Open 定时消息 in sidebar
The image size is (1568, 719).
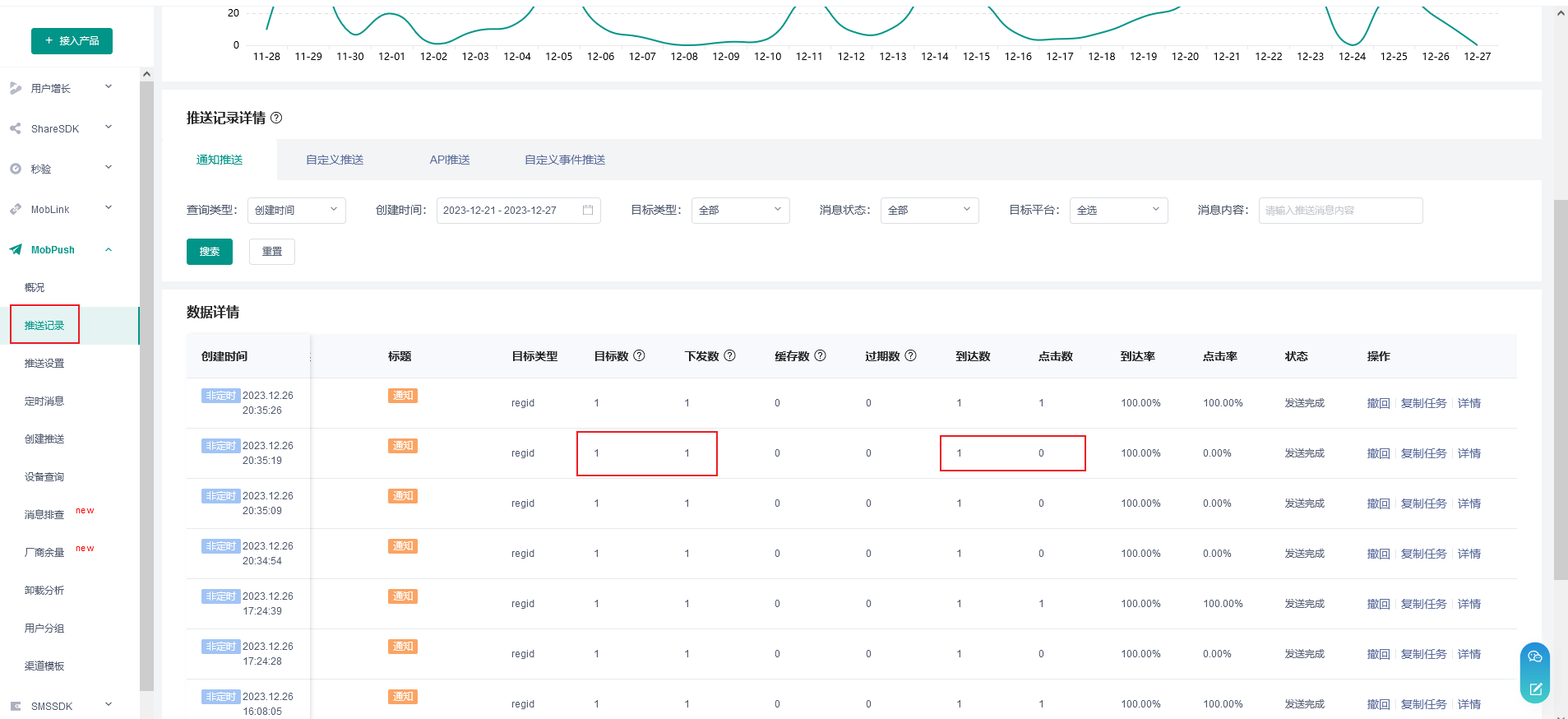click(44, 401)
